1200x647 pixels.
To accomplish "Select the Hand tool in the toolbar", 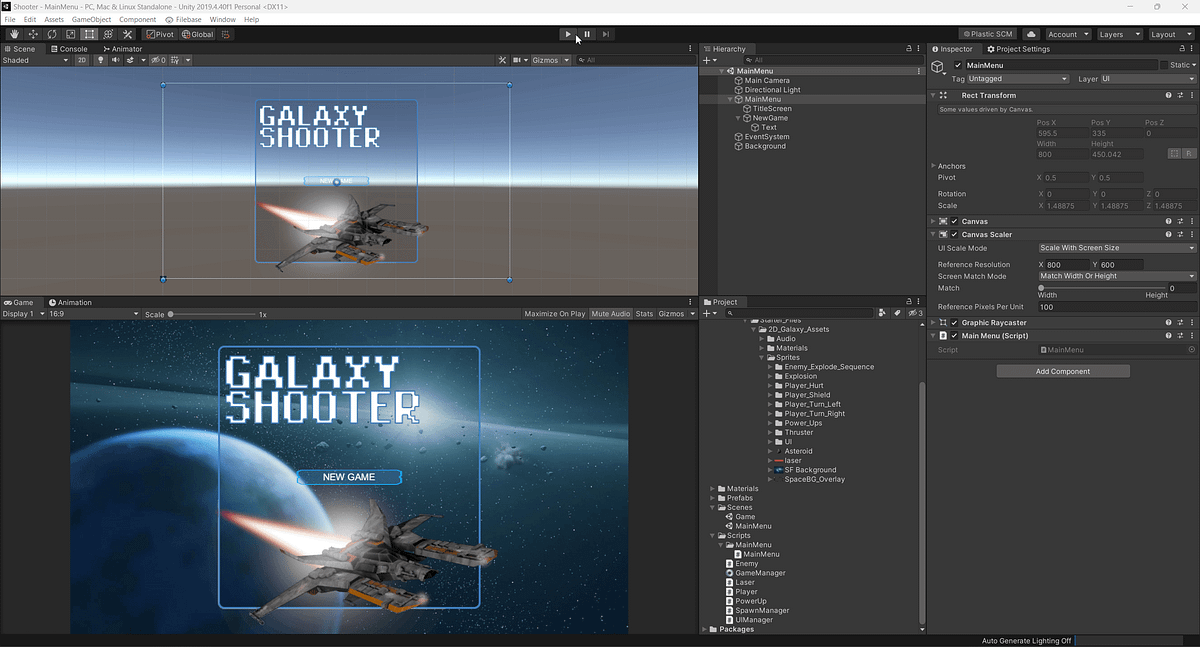I will click(x=14, y=33).
